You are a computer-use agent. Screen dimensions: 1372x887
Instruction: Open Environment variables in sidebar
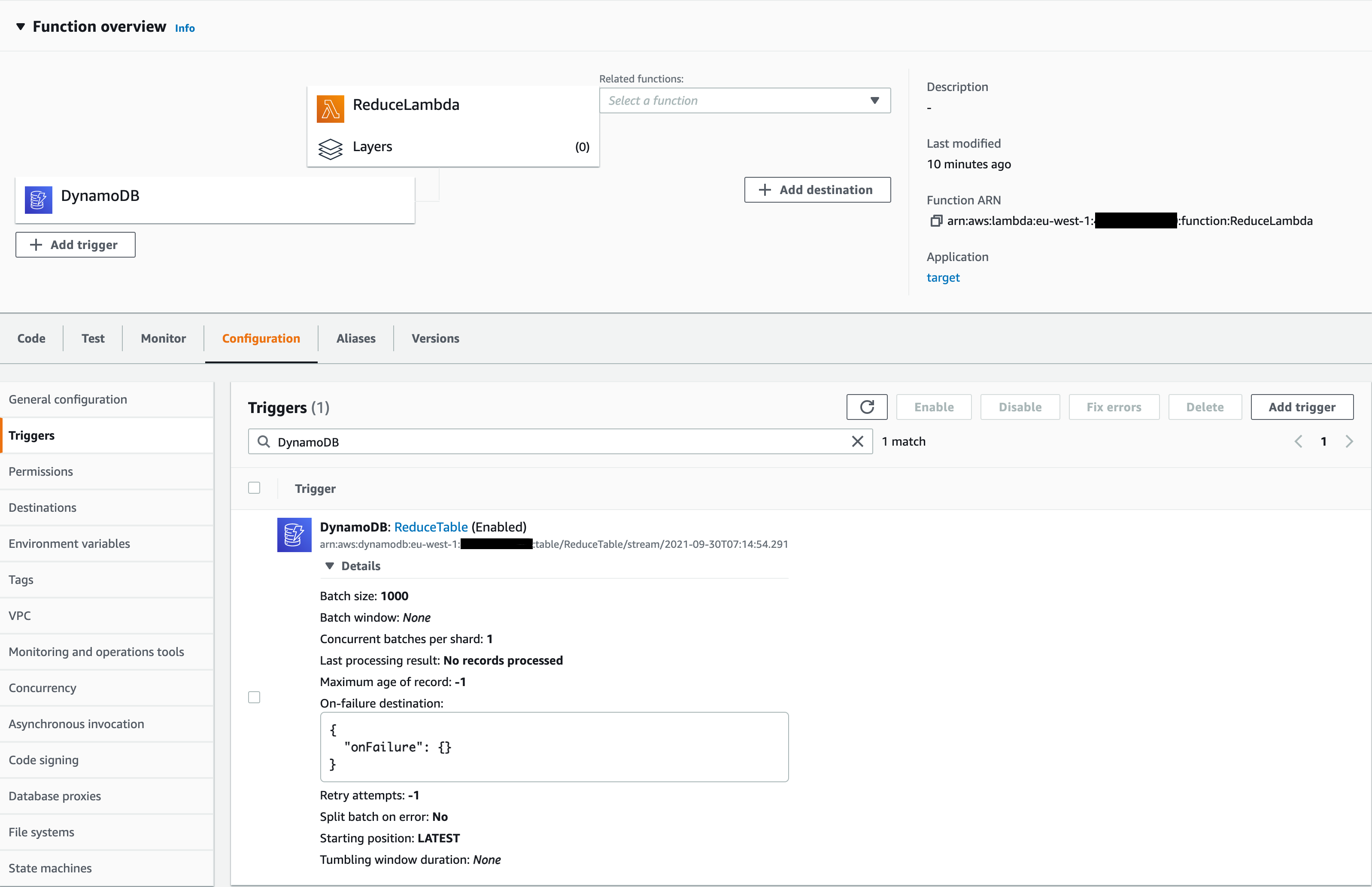(107, 544)
